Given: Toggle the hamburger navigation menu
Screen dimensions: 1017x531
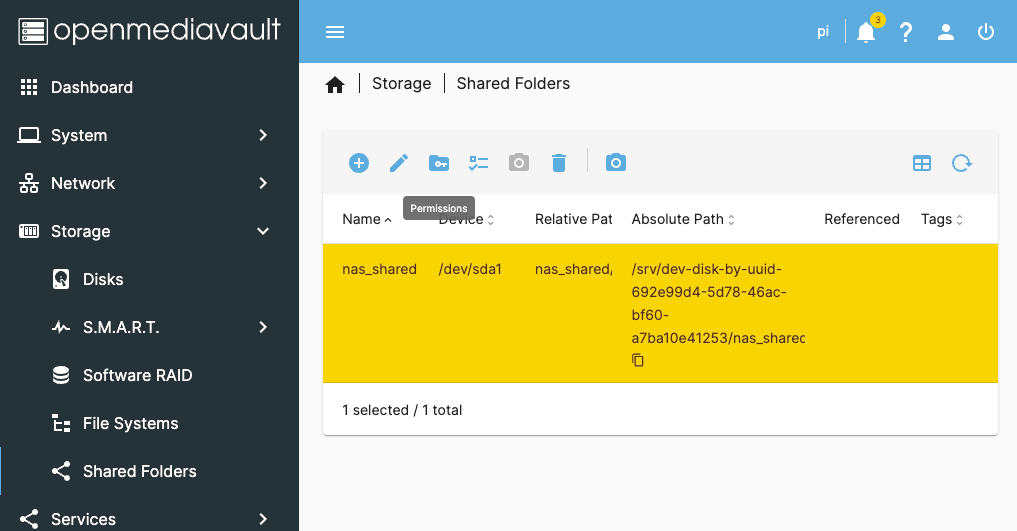Looking at the screenshot, I should pos(335,32).
